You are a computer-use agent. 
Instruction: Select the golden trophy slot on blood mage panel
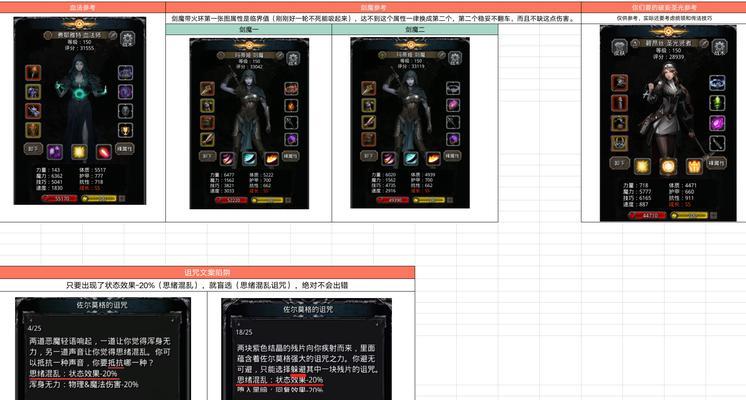125,129
